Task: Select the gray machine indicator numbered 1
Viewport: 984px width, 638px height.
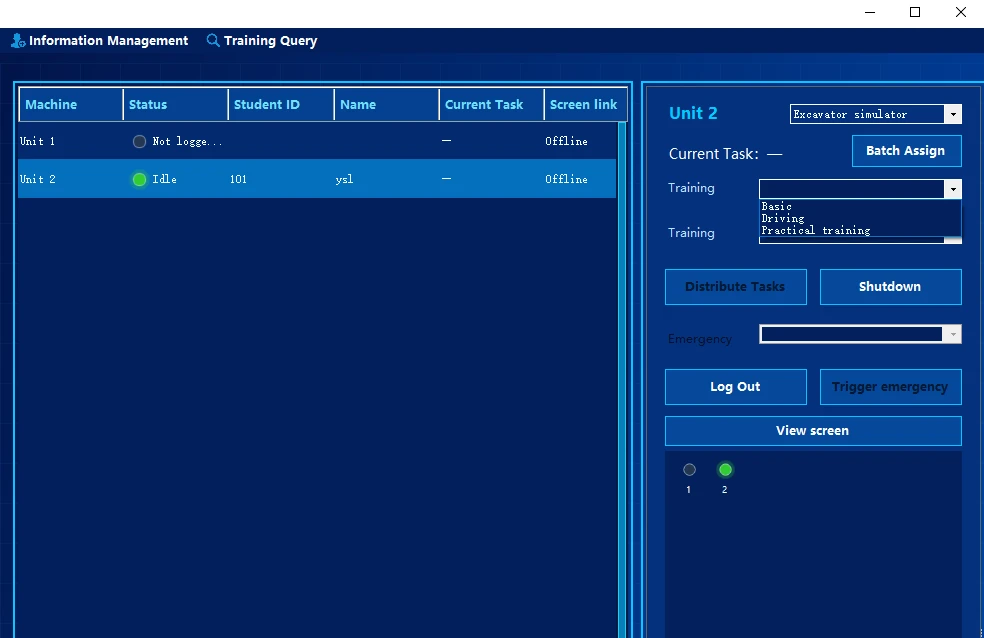Action: pos(689,469)
